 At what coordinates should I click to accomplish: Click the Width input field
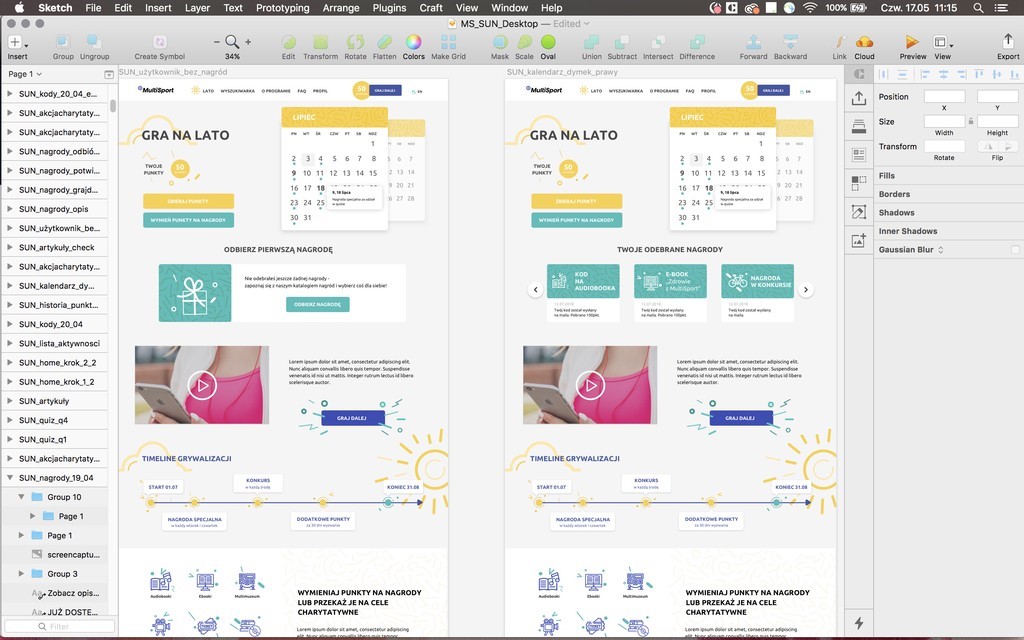[x=944, y=121]
